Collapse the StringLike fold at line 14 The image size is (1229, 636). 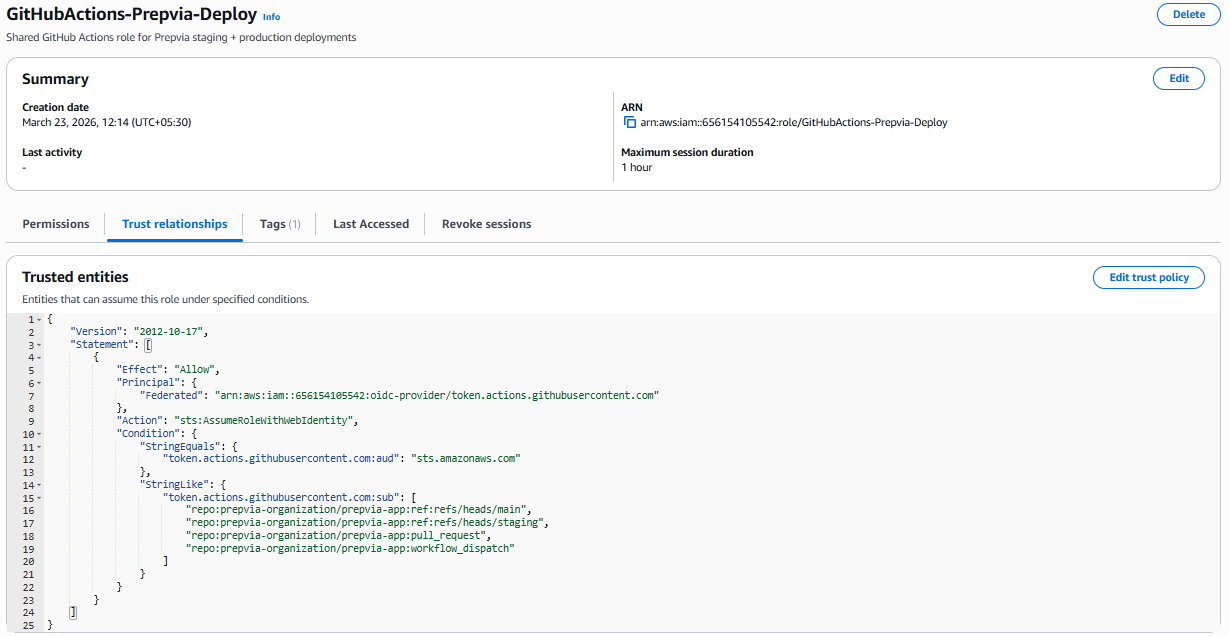click(x=39, y=485)
